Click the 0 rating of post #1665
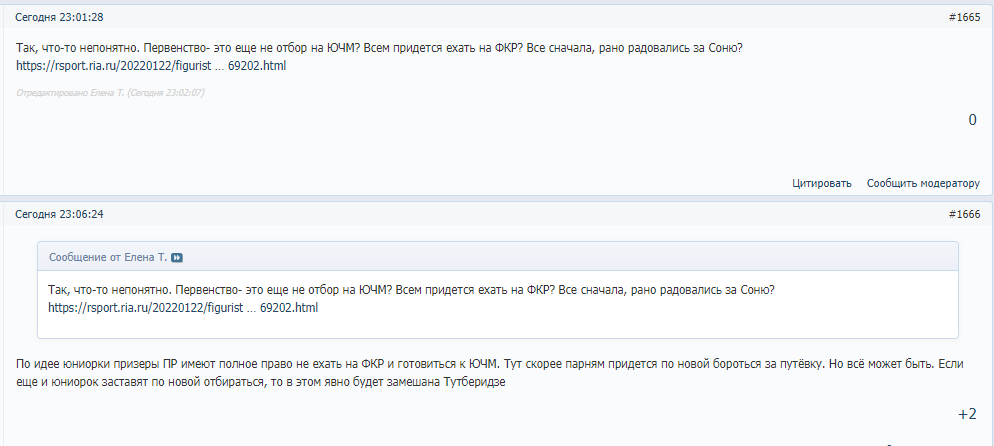Image resolution: width=994 pixels, height=446 pixels. (972, 120)
